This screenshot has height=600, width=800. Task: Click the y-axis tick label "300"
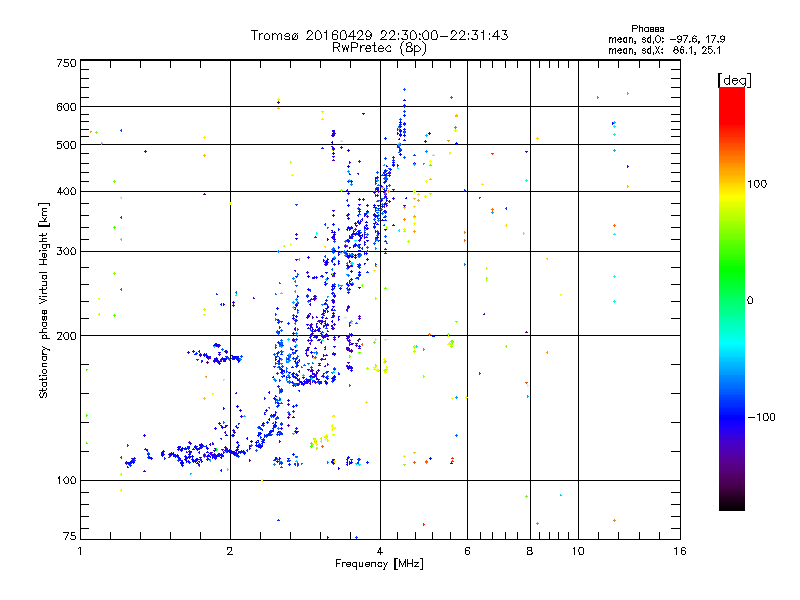click(67, 252)
